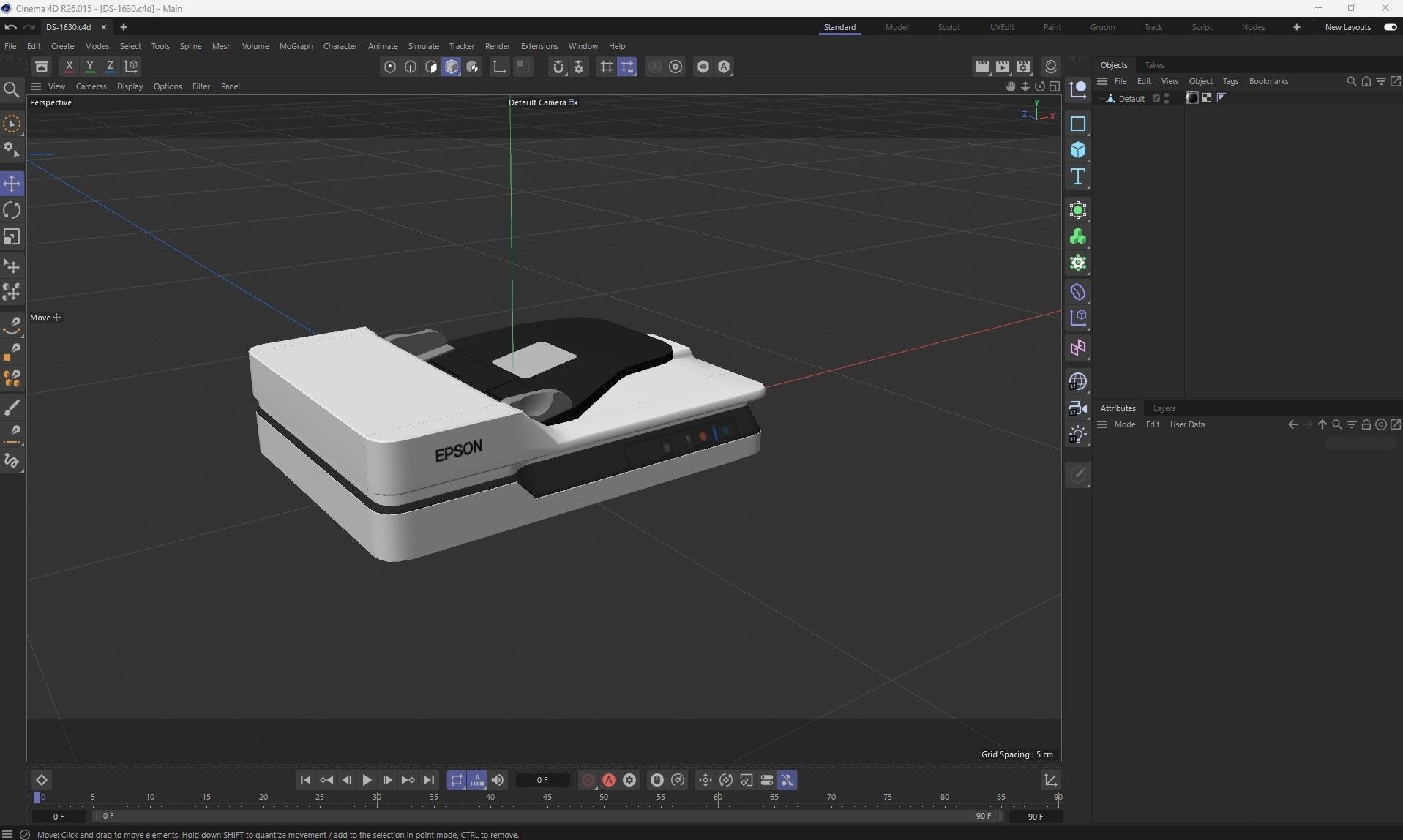
Task: Open the Attributes Mode menu
Action: [x=1125, y=424]
